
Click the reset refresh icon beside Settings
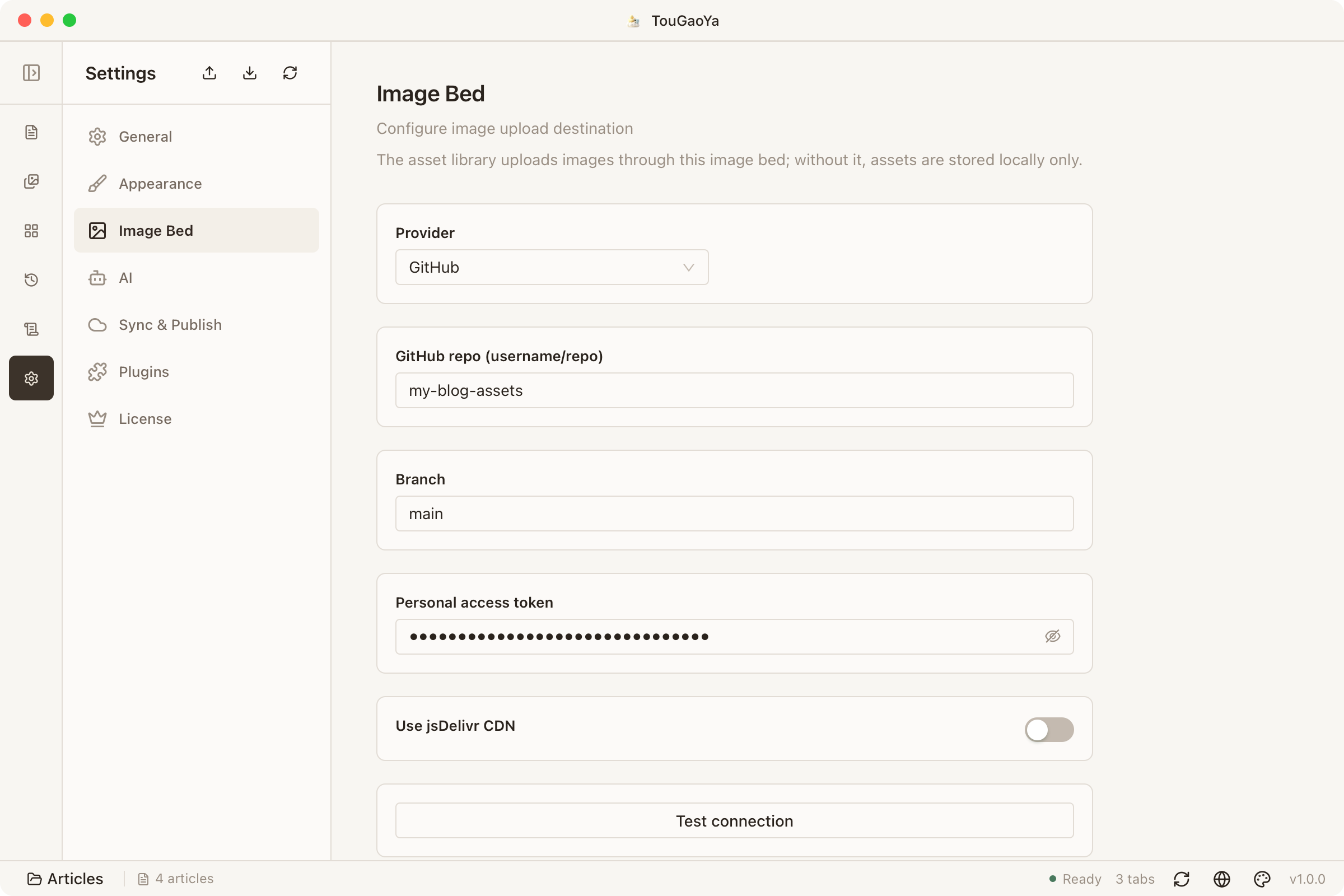pos(290,73)
